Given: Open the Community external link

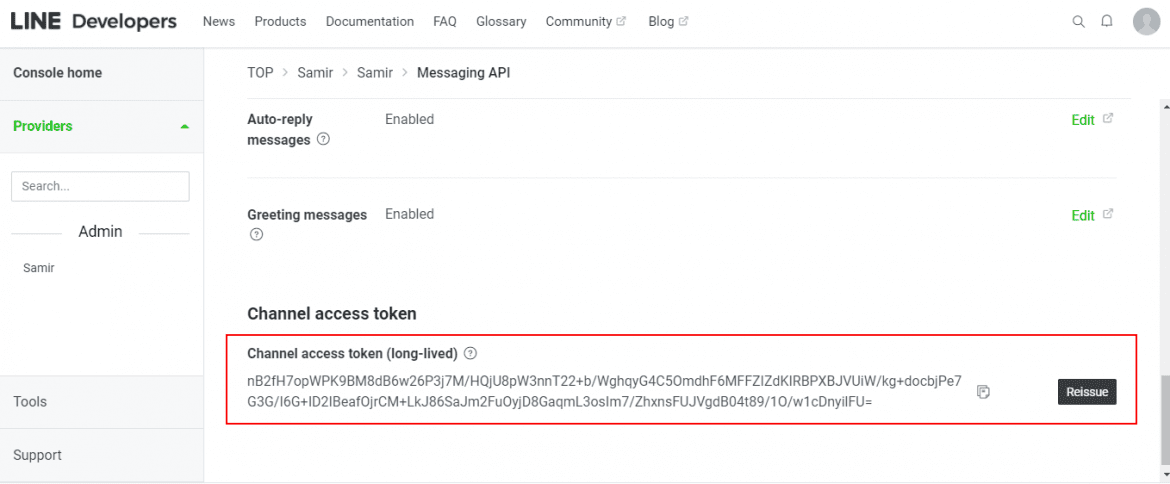Looking at the screenshot, I should 585,21.
